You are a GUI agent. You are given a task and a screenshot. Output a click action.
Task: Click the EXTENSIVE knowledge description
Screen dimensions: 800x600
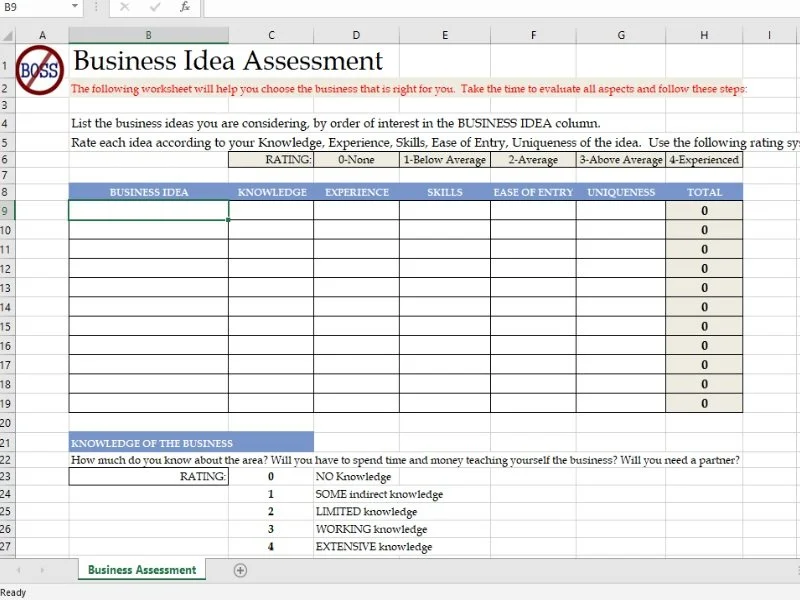(373, 547)
